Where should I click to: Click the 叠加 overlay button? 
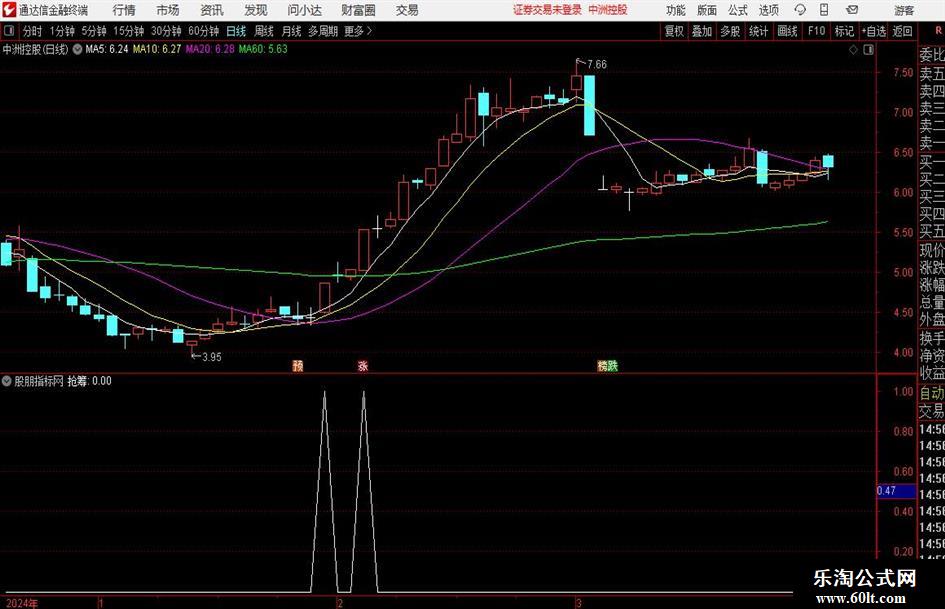coord(702,31)
